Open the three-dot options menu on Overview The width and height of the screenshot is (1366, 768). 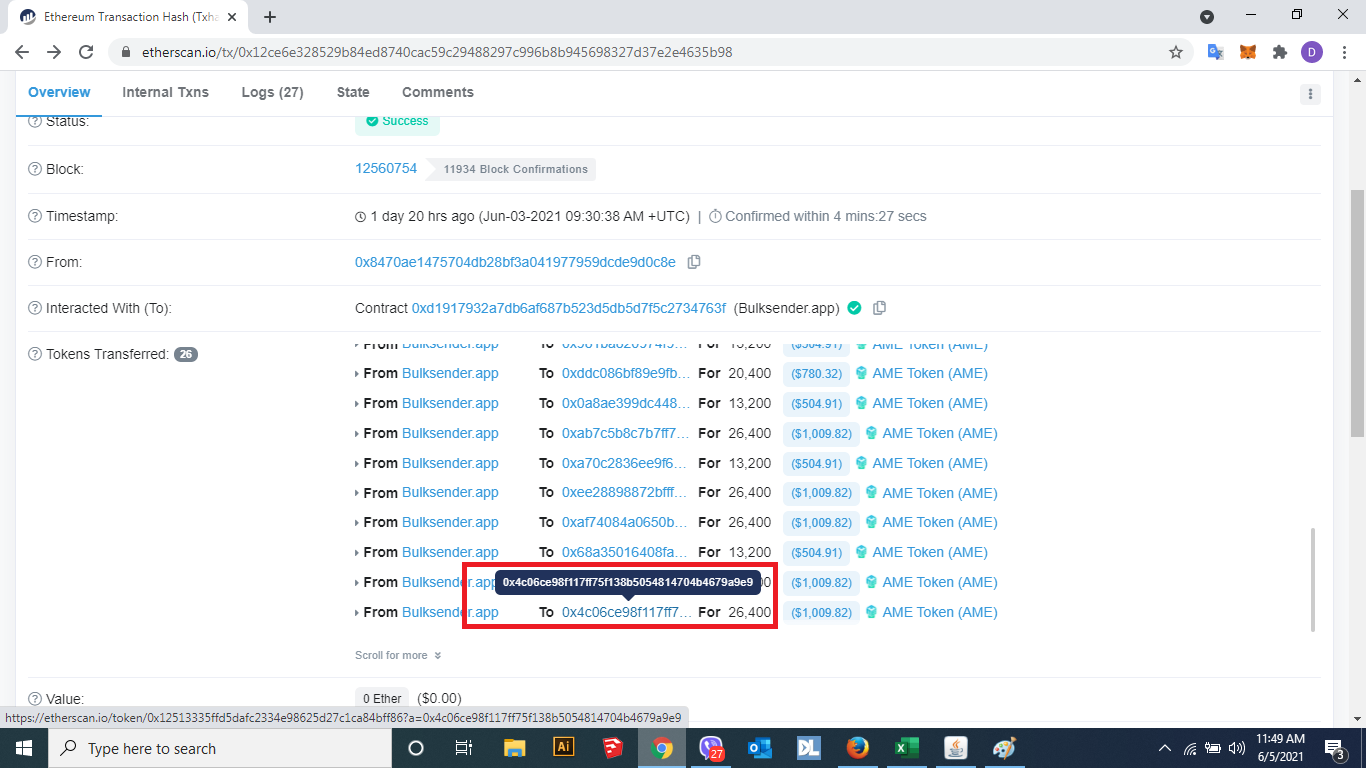click(x=1310, y=94)
